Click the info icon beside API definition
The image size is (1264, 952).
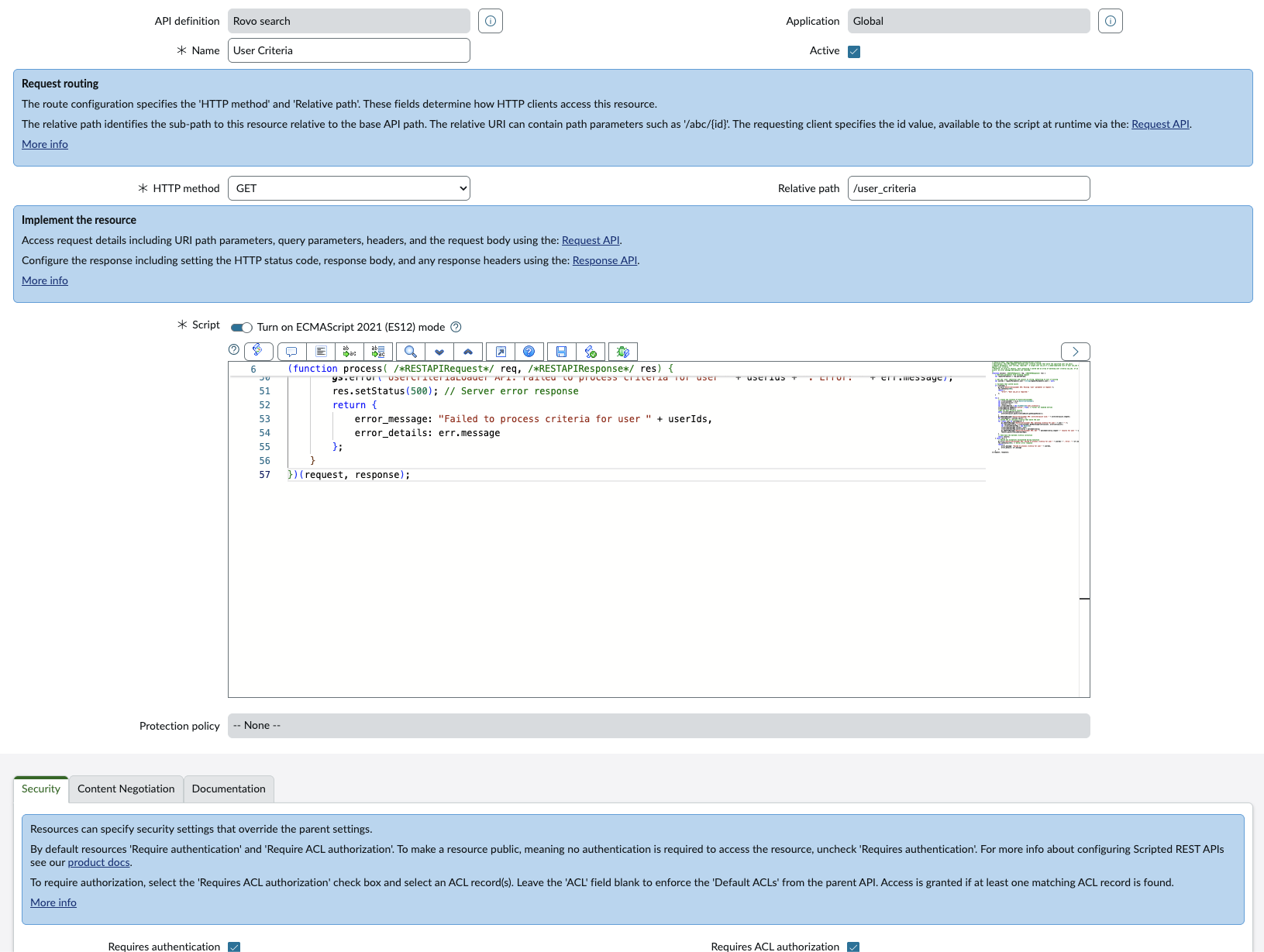point(491,21)
